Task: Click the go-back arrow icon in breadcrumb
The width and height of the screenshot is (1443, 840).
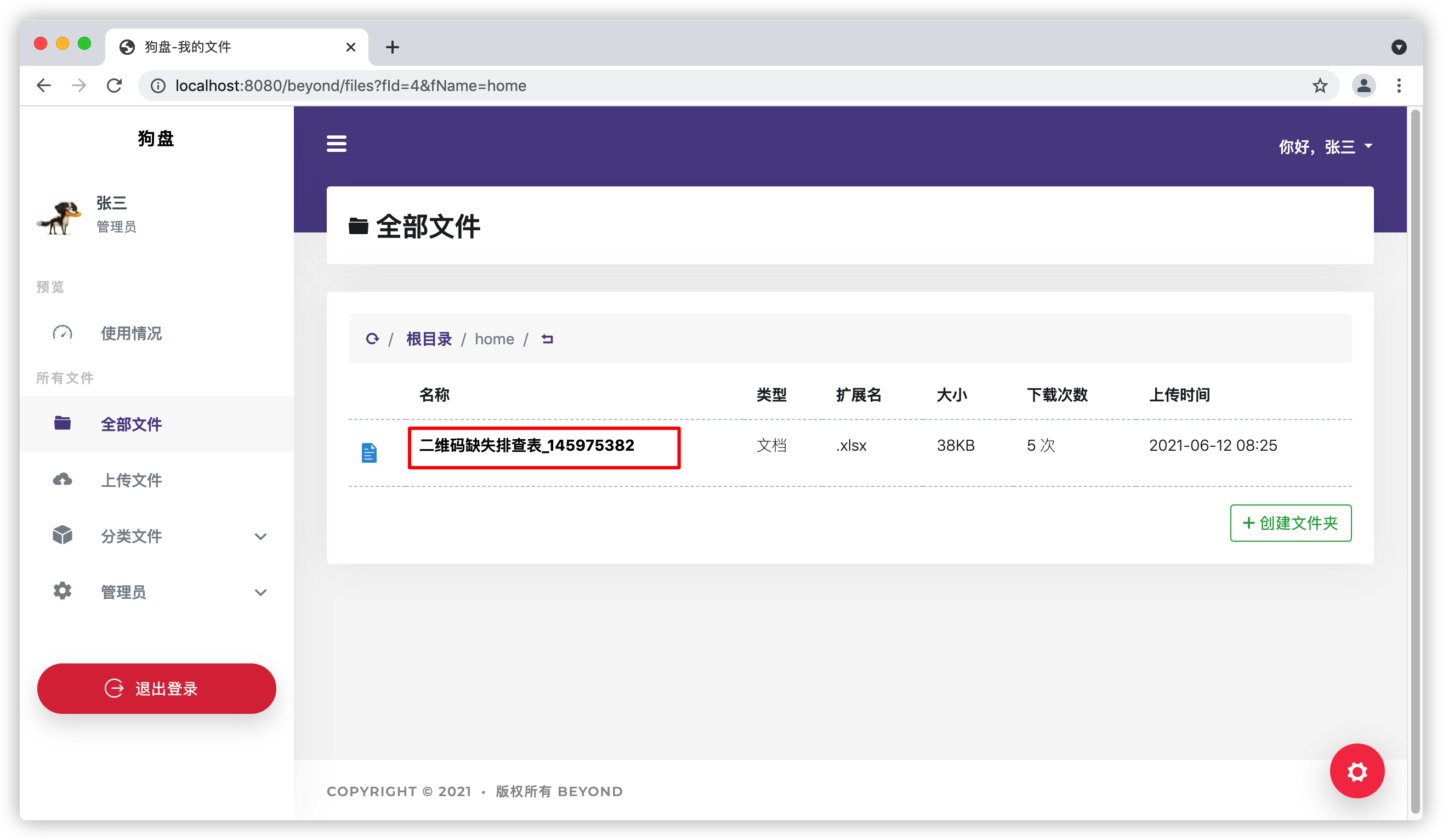Action: pos(547,339)
